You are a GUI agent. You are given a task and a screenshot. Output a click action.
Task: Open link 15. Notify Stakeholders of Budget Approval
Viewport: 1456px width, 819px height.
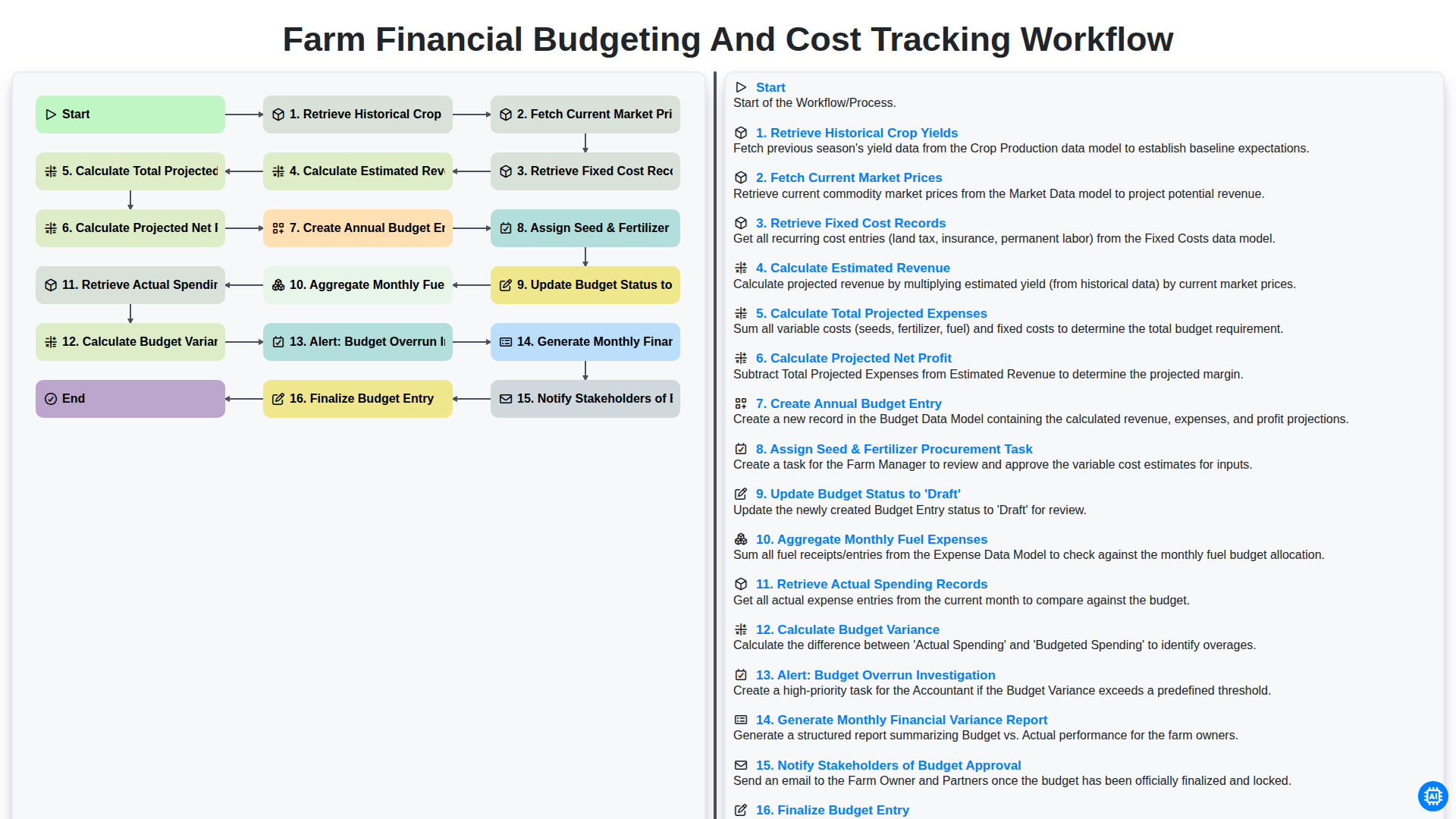coord(888,765)
